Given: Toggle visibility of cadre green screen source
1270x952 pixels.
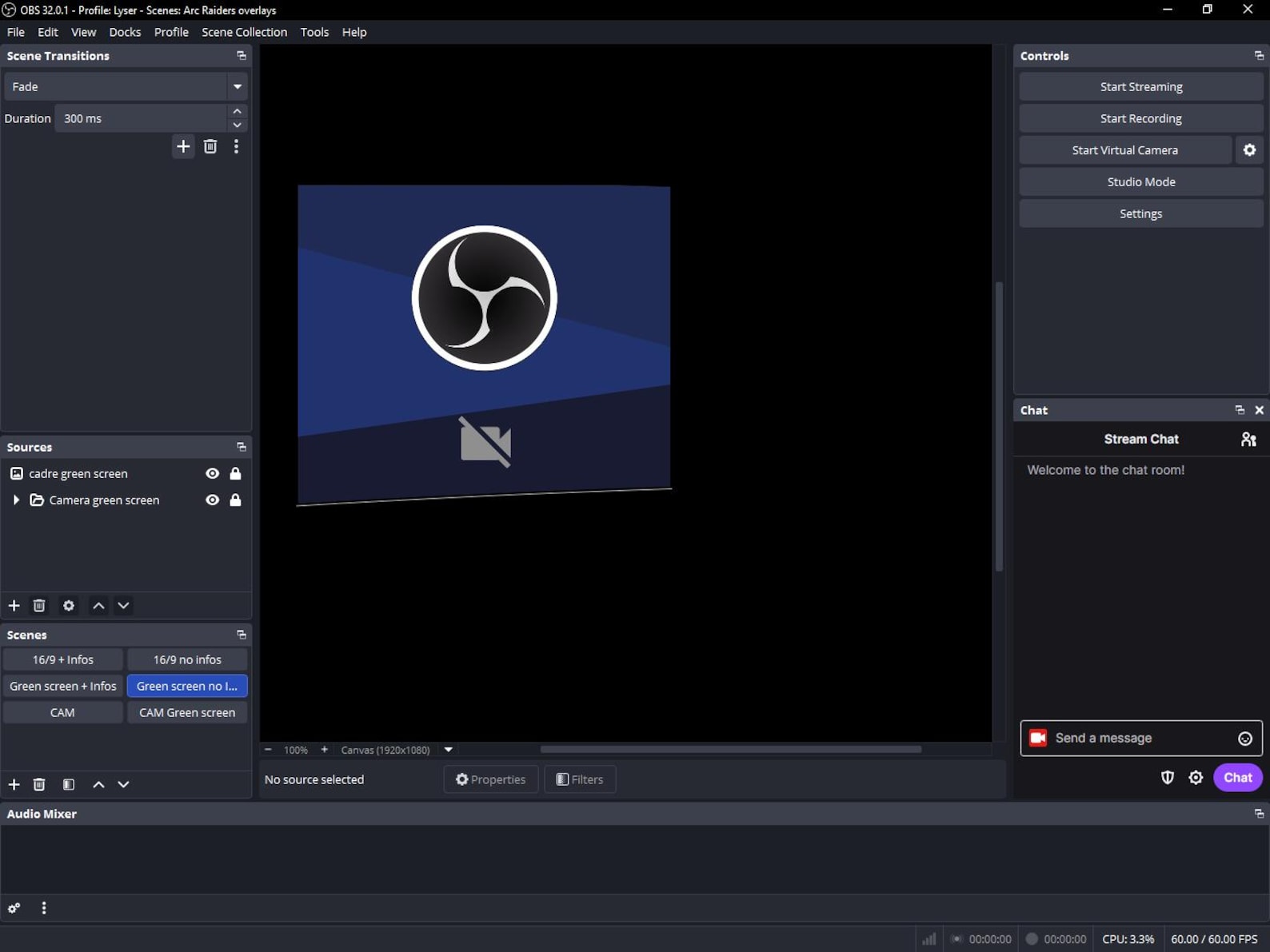Looking at the screenshot, I should click(x=212, y=473).
